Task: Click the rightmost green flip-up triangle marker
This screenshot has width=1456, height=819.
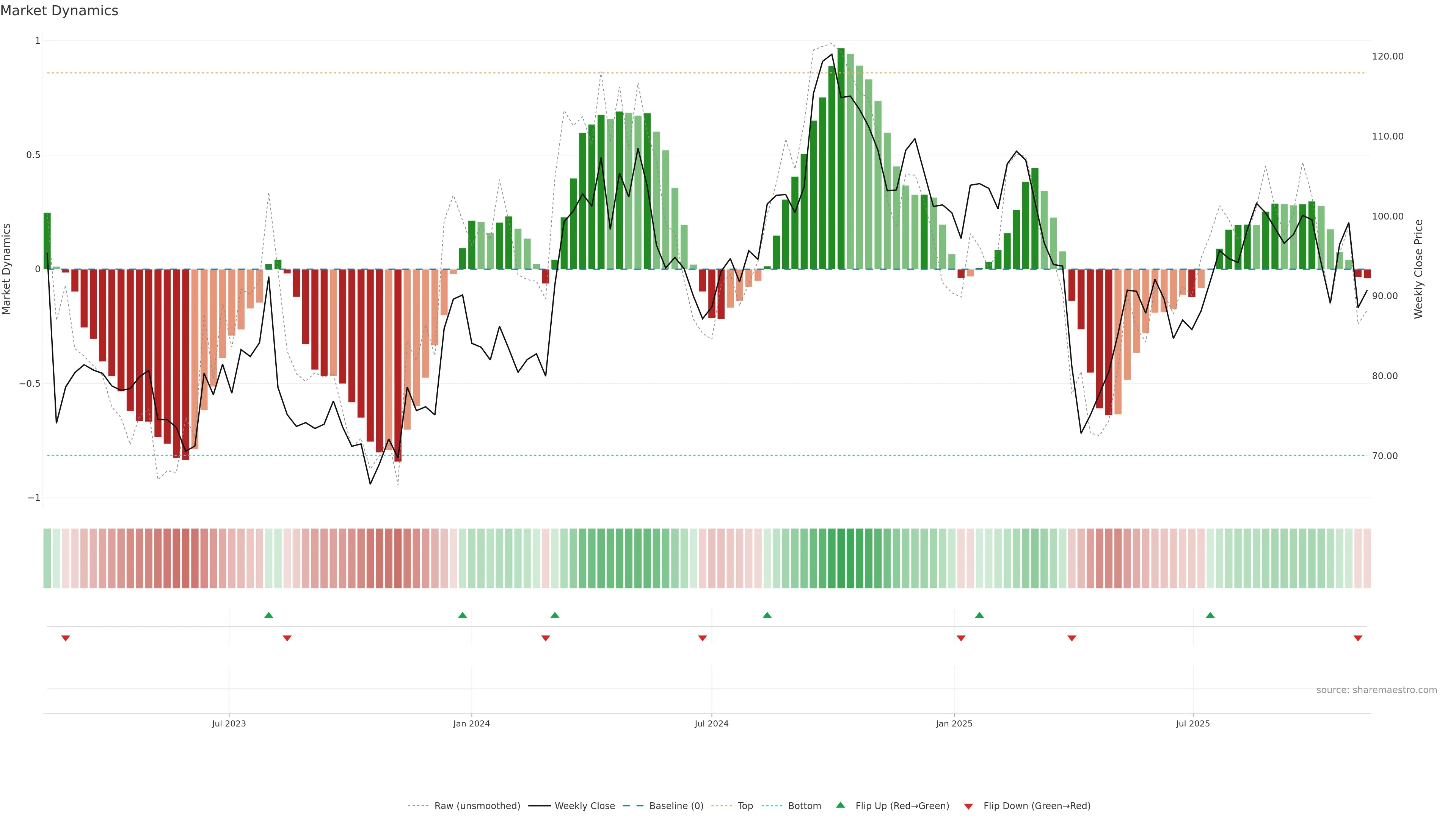Action: [x=1210, y=615]
